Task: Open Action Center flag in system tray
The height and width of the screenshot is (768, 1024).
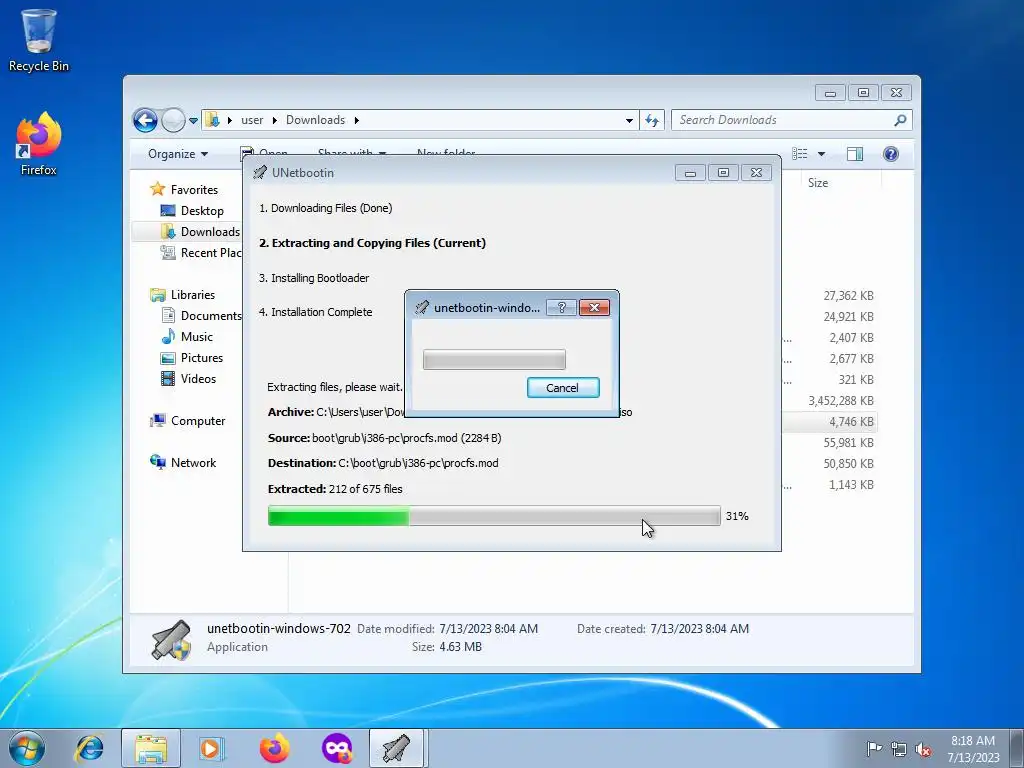Action: (x=874, y=749)
